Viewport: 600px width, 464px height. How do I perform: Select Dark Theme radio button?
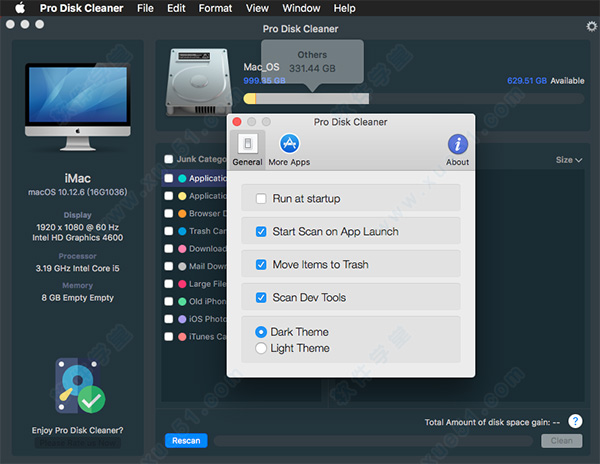(261, 332)
